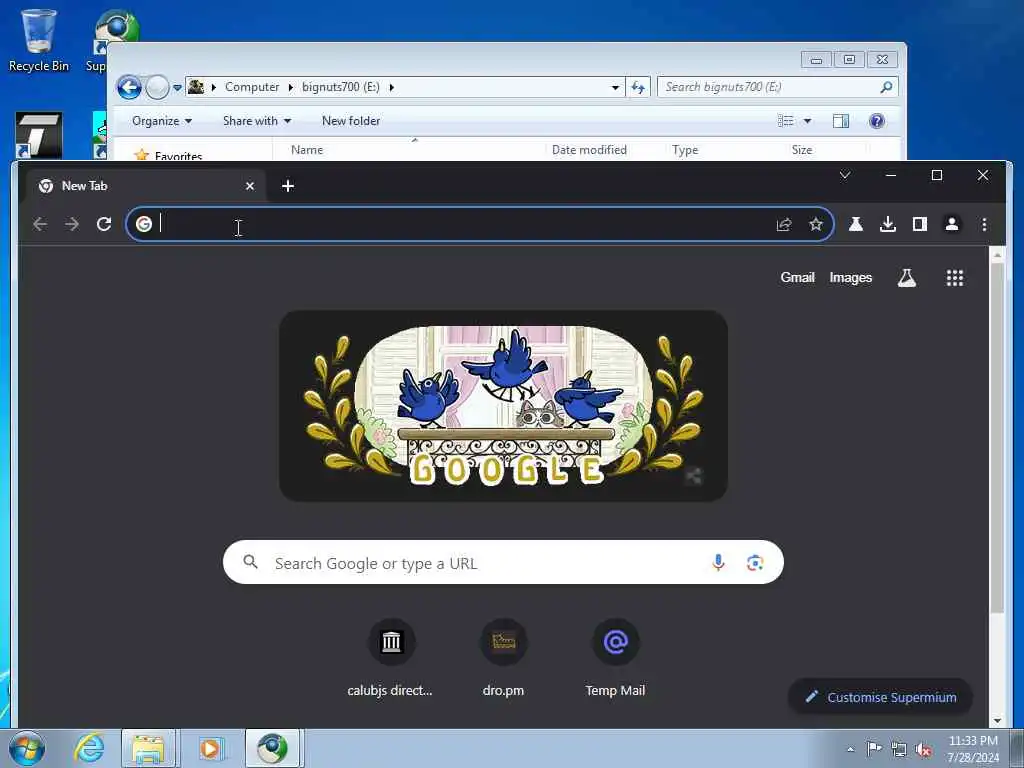Viewport: 1024px width, 768px height.
Task: Open the network tray icon
Action: (x=899, y=749)
